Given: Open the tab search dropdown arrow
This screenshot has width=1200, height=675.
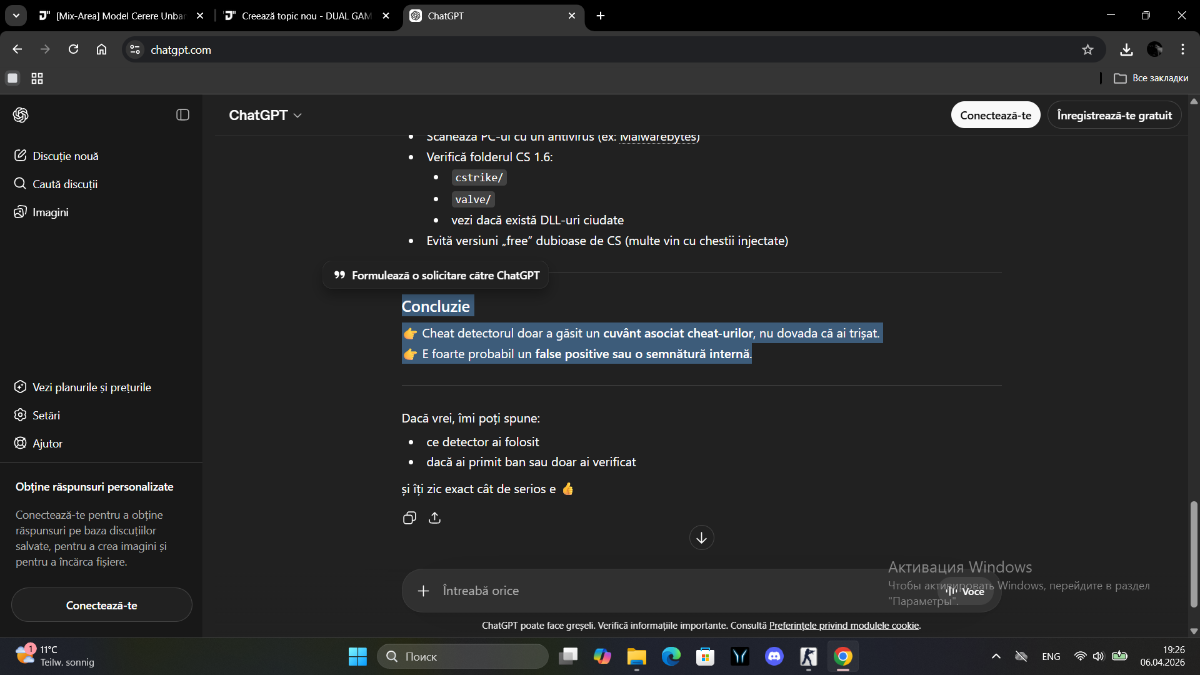Looking at the screenshot, I should click(16, 16).
